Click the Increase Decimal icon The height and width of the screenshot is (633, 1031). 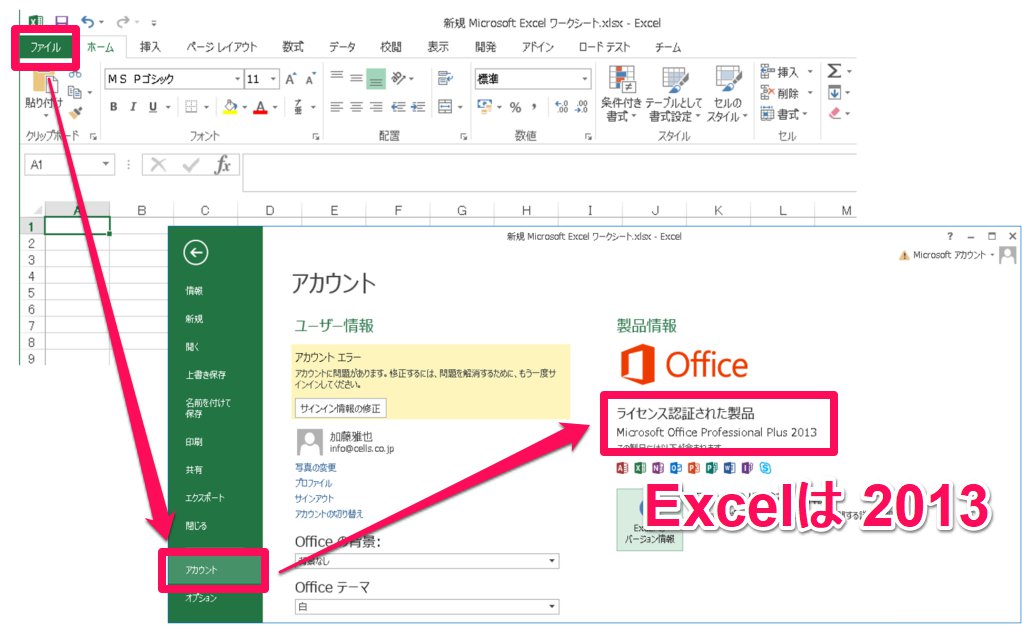(x=562, y=106)
